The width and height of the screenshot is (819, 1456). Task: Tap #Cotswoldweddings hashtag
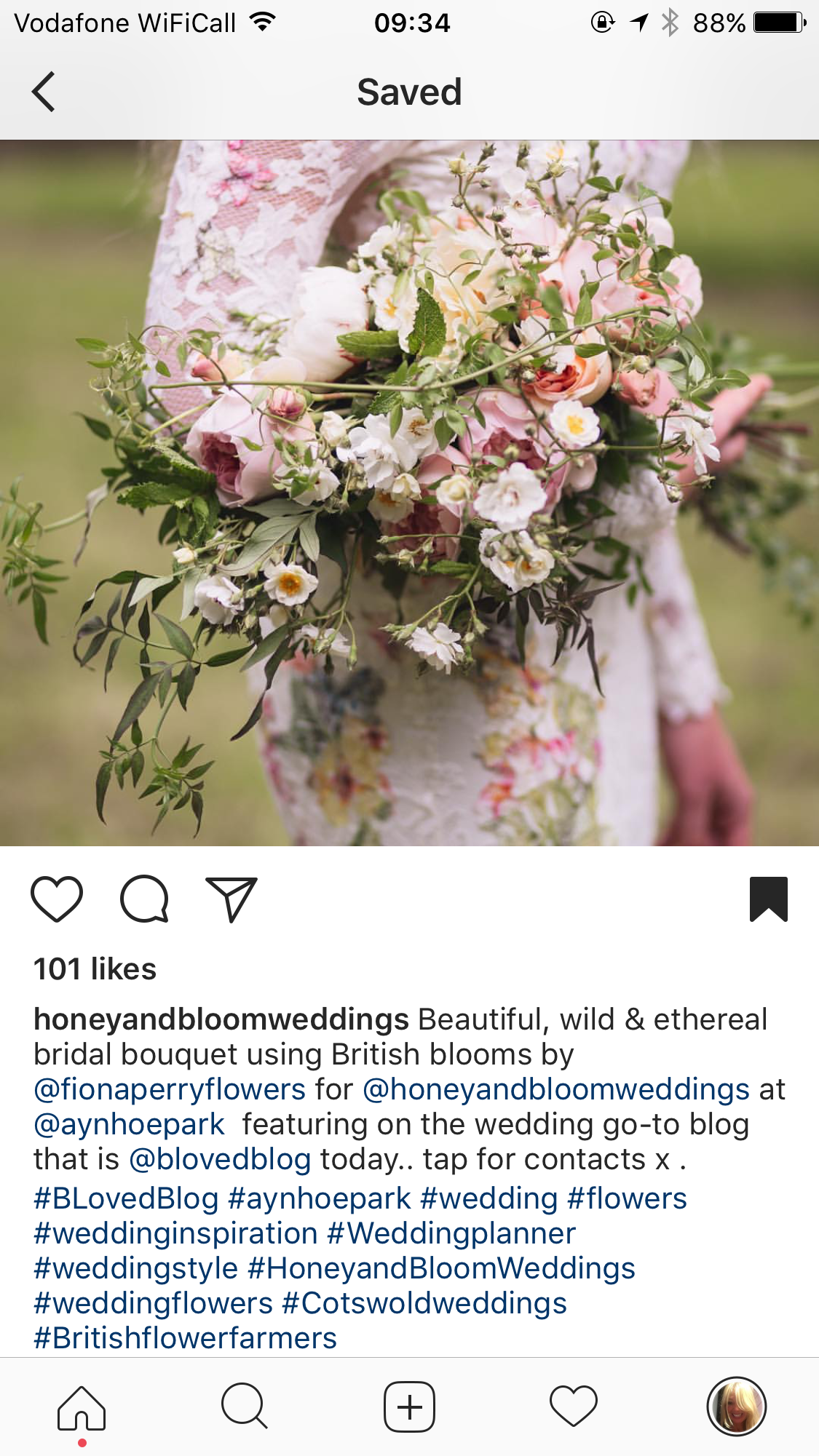pos(424,1303)
